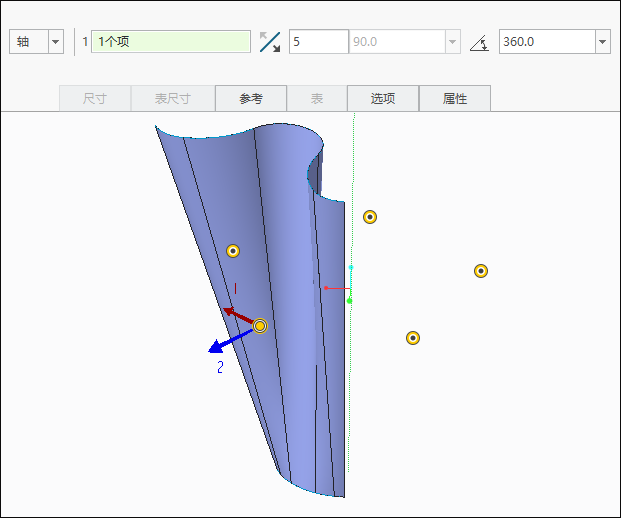
Task: Click the disabled 90.0 angle increment field
Action: 397,42
